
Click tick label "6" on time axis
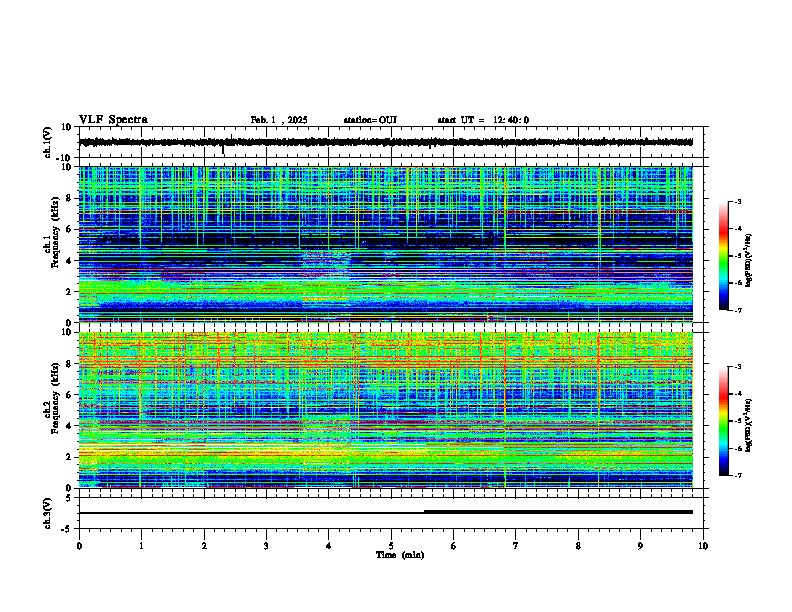point(453,546)
